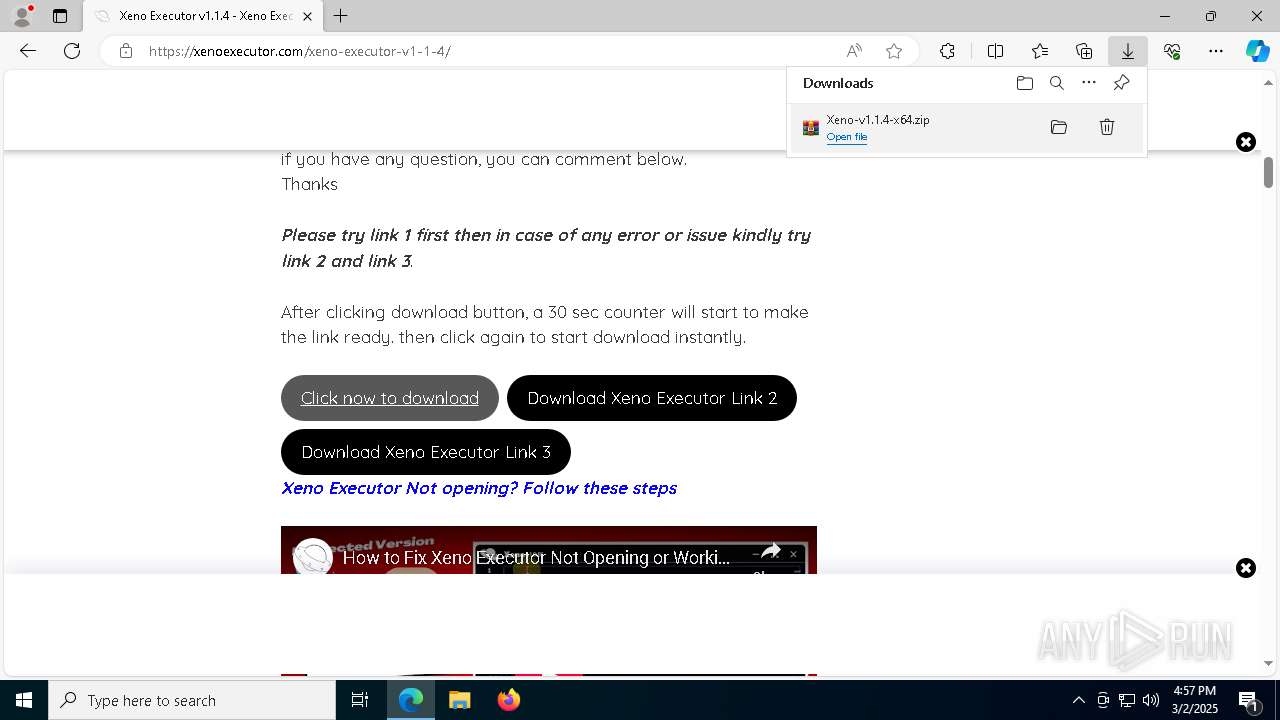The width and height of the screenshot is (1280, 720).
Task: Go back to the previous page
Action: 28,51
